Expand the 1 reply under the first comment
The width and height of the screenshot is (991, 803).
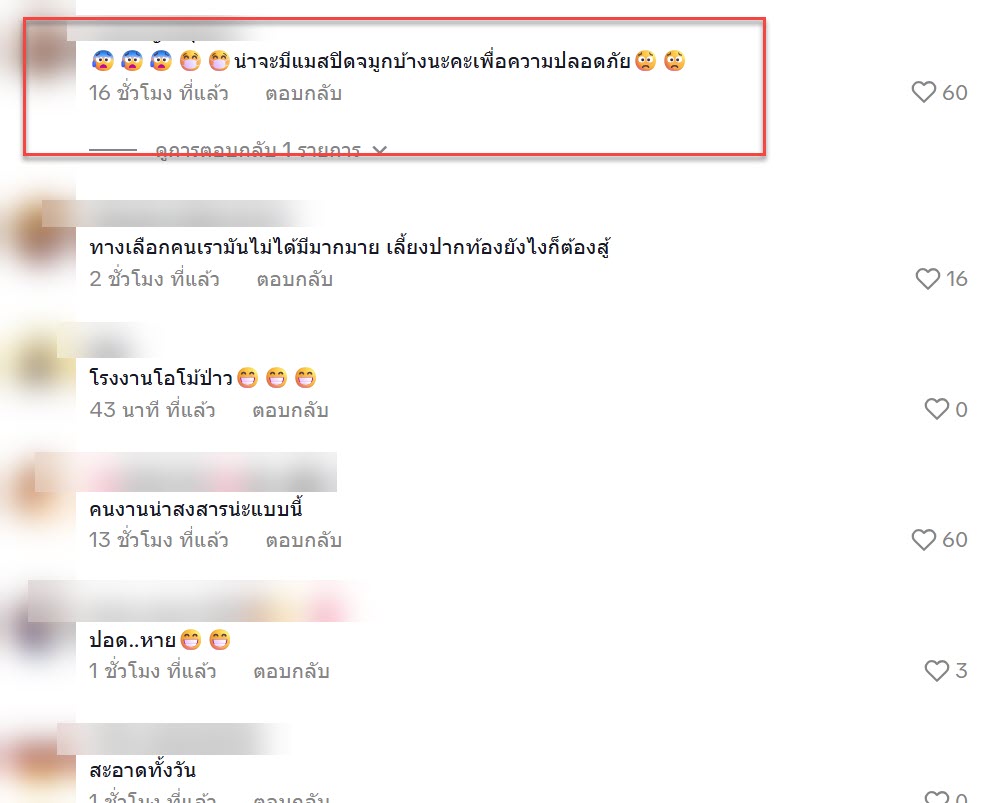[x=258, y=150]
